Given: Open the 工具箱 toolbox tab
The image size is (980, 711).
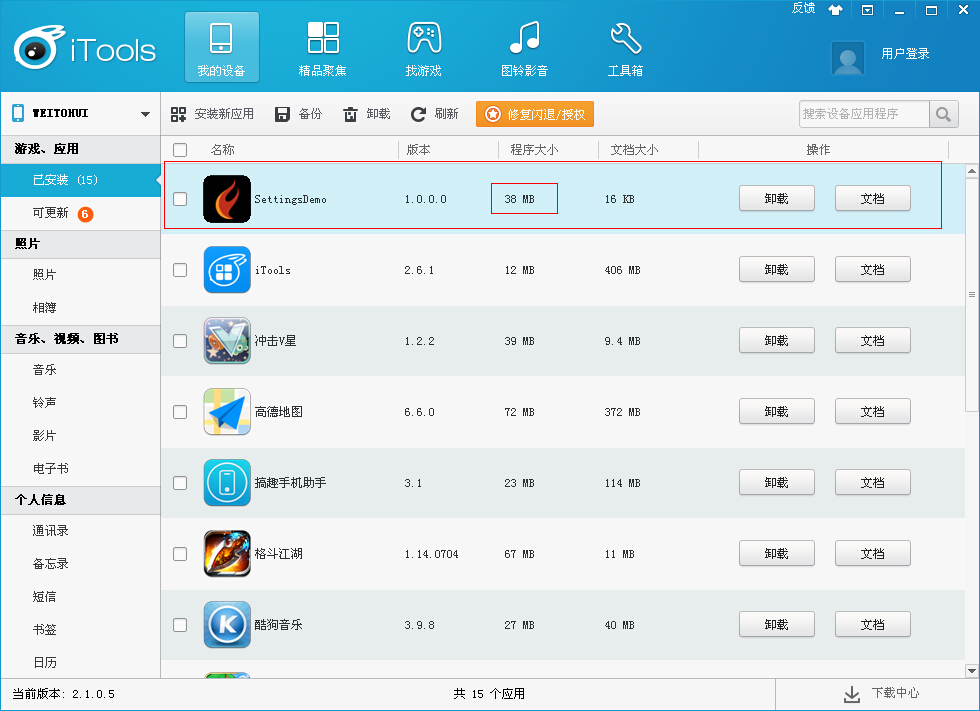Looking at the screenshot, I should pyautogui.click(x=626, y=47).
